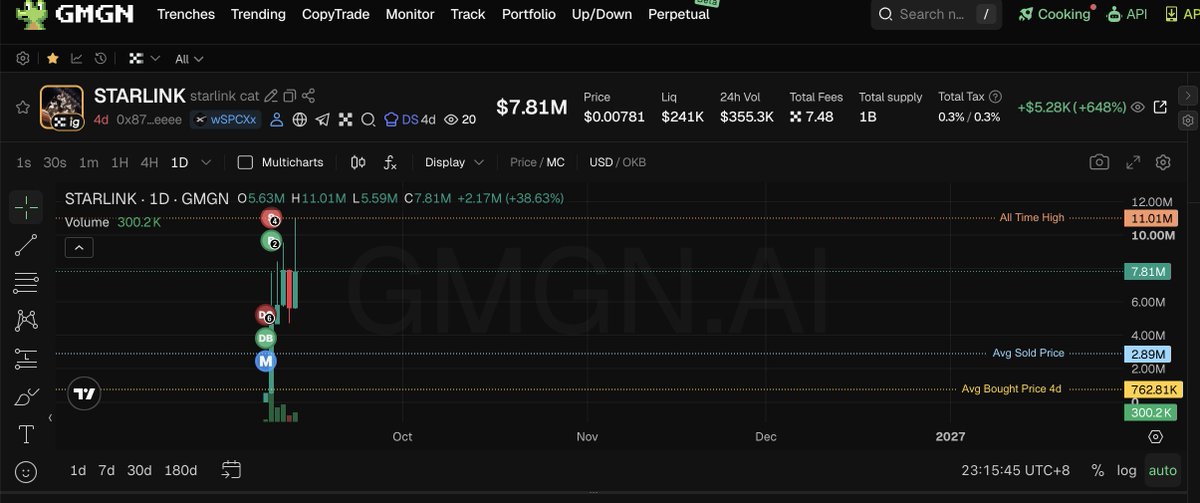This screenshot has width=1200, height=503.
Task: Open the fx indicators menu
Action: [390, 162]
